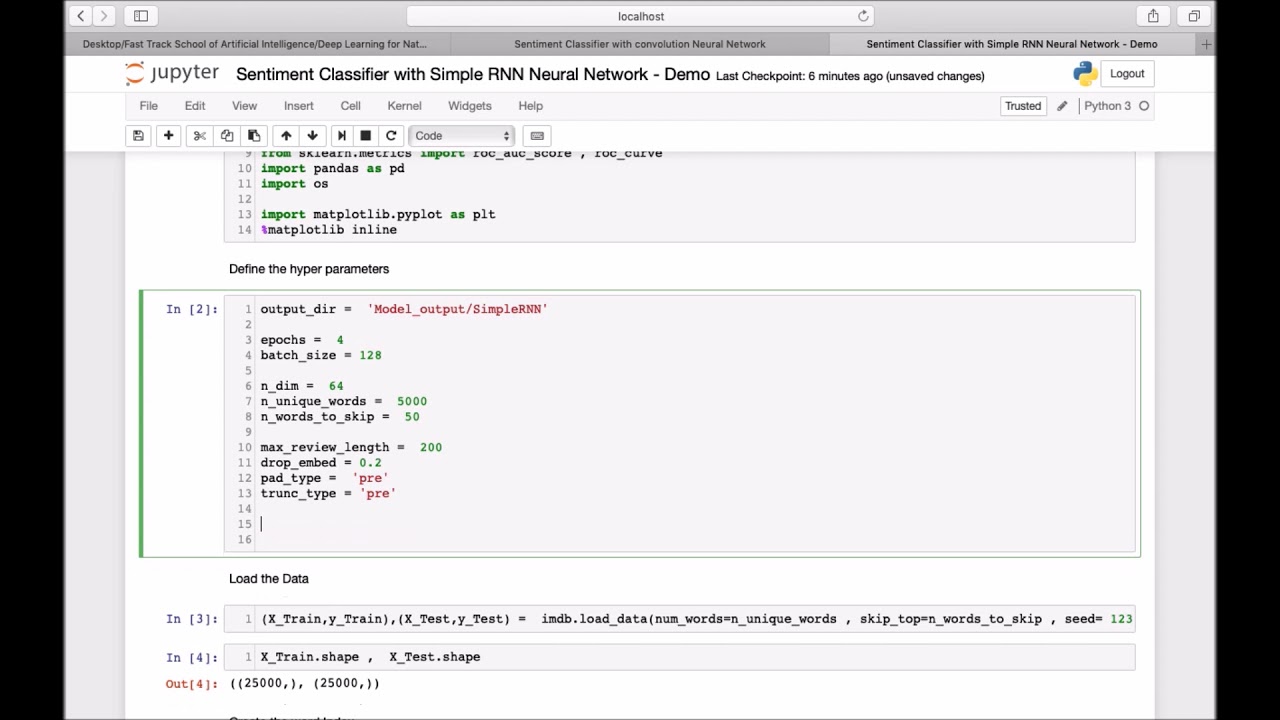Reload the page in the address bar
1280x720 pixels.
click(x=863, y=16)
